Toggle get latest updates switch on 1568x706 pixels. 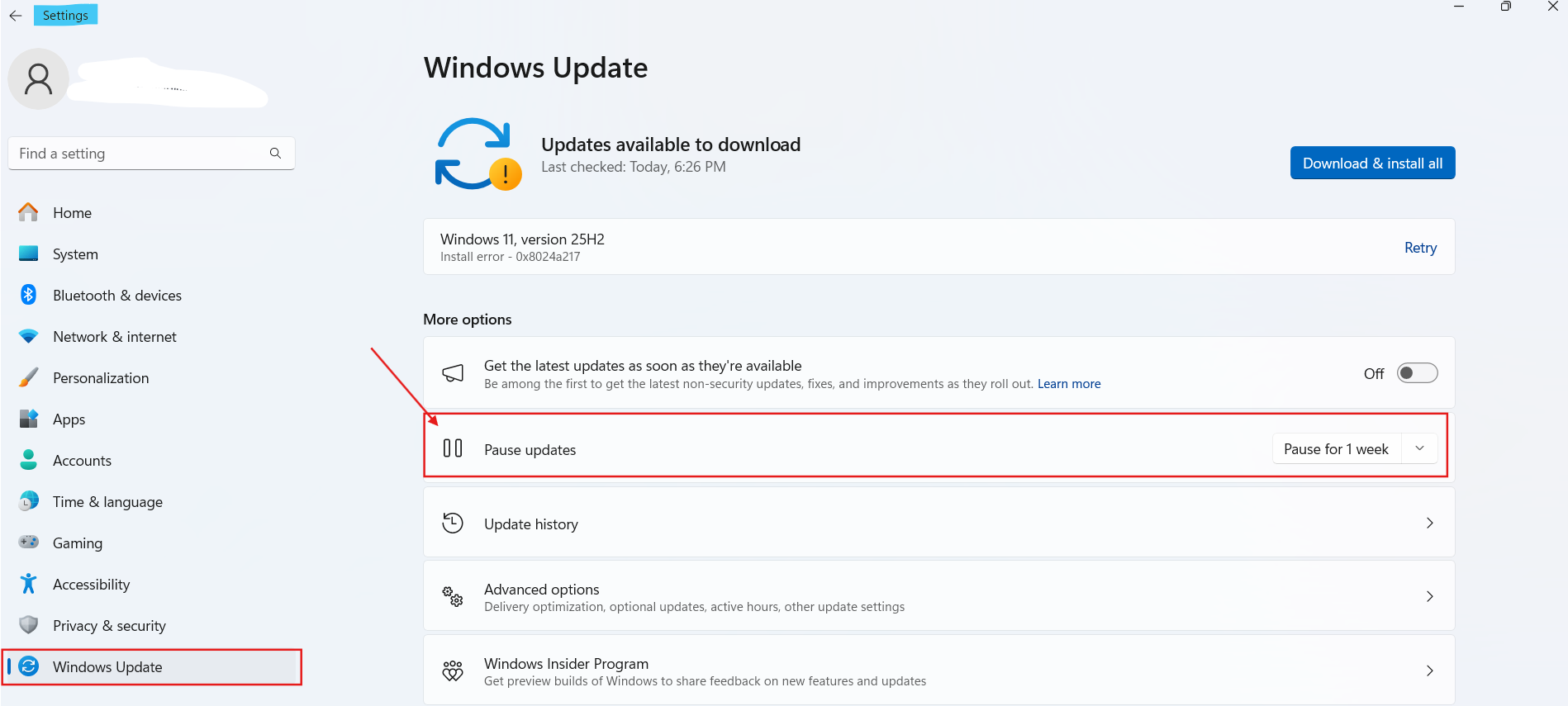pos(1417,373)
